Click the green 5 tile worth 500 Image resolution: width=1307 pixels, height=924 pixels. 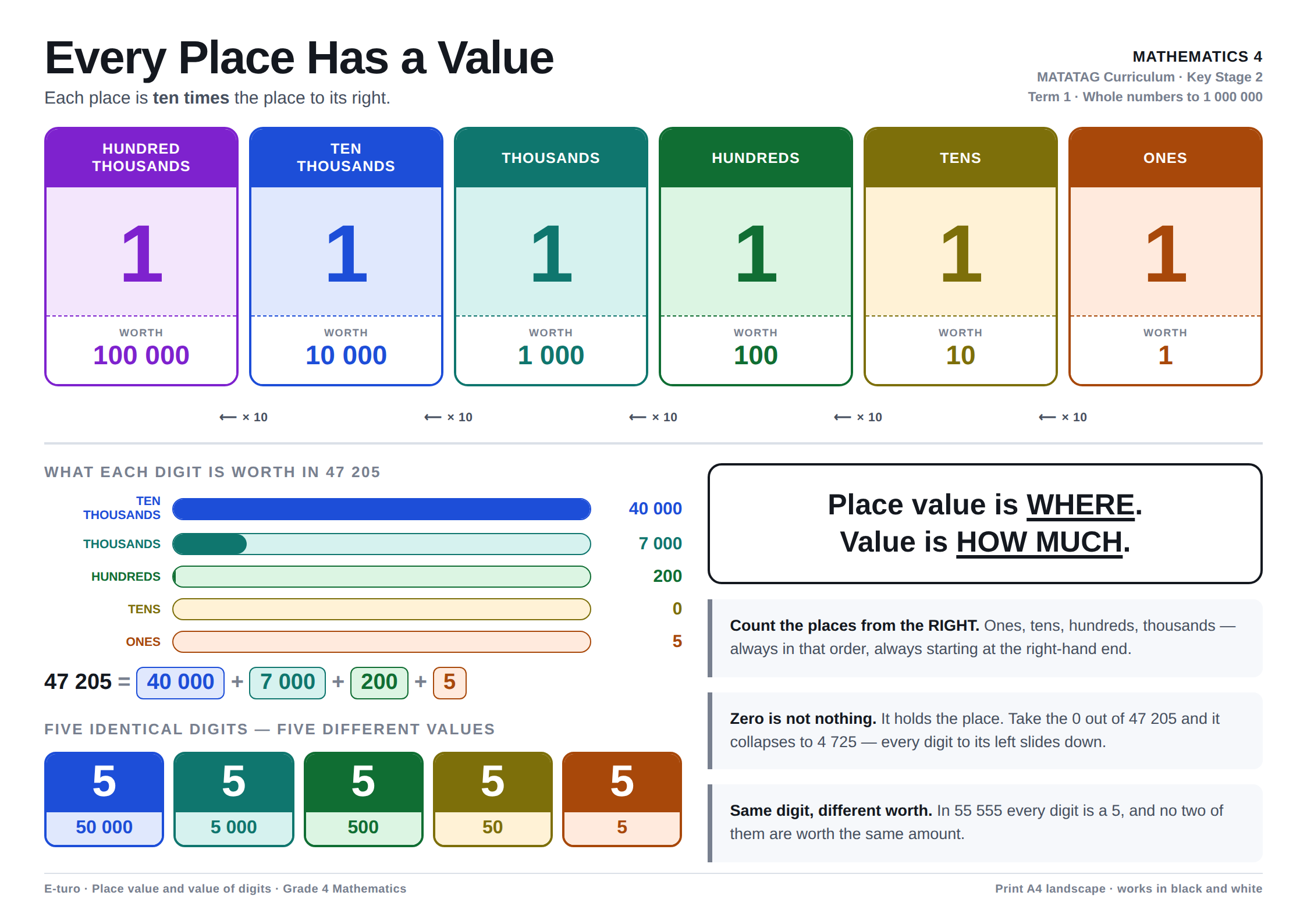point(363,799)
